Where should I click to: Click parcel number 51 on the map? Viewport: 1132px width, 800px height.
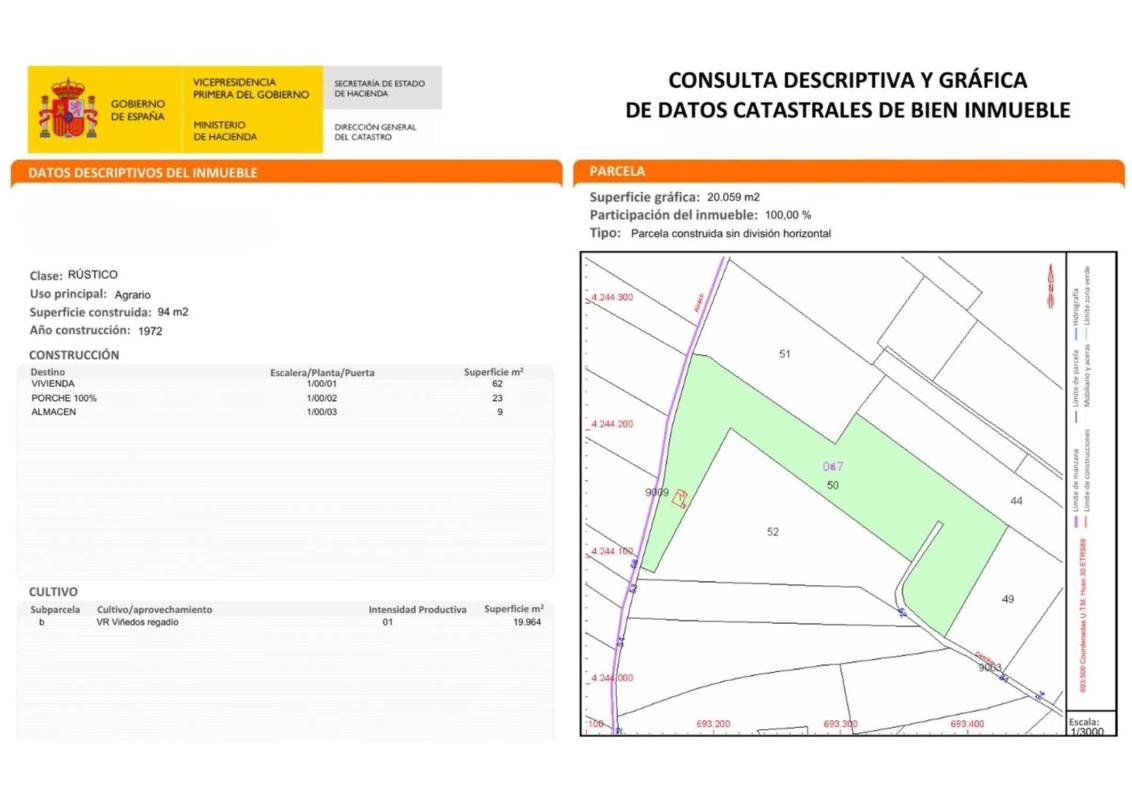tap(785, 354)
